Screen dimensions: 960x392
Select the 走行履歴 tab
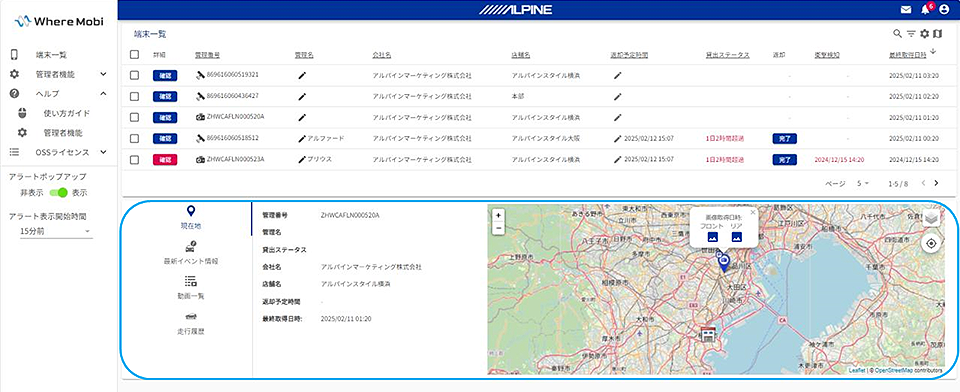click(190, 323)
